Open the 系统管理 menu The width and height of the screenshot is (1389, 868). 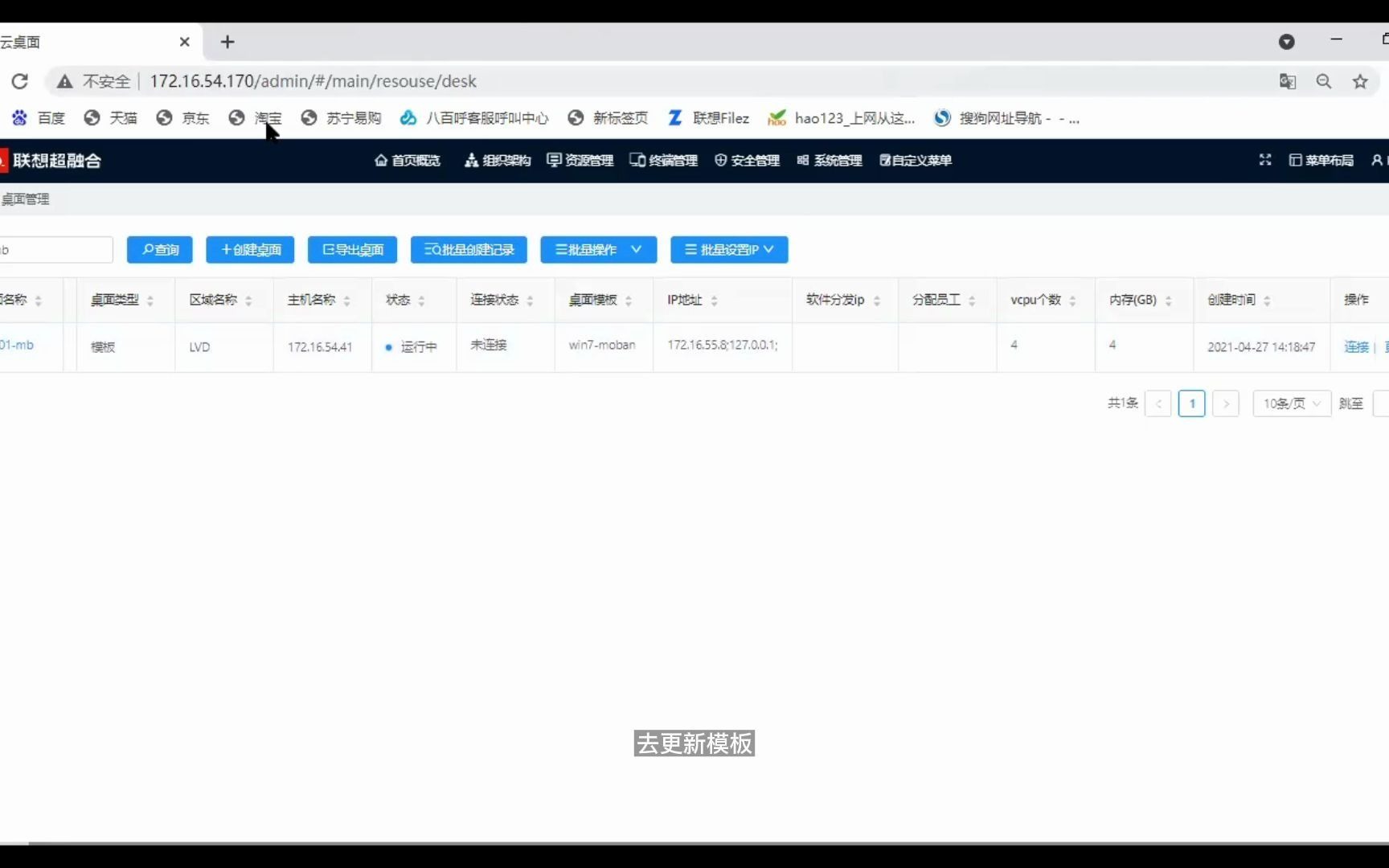coord(830,160)
